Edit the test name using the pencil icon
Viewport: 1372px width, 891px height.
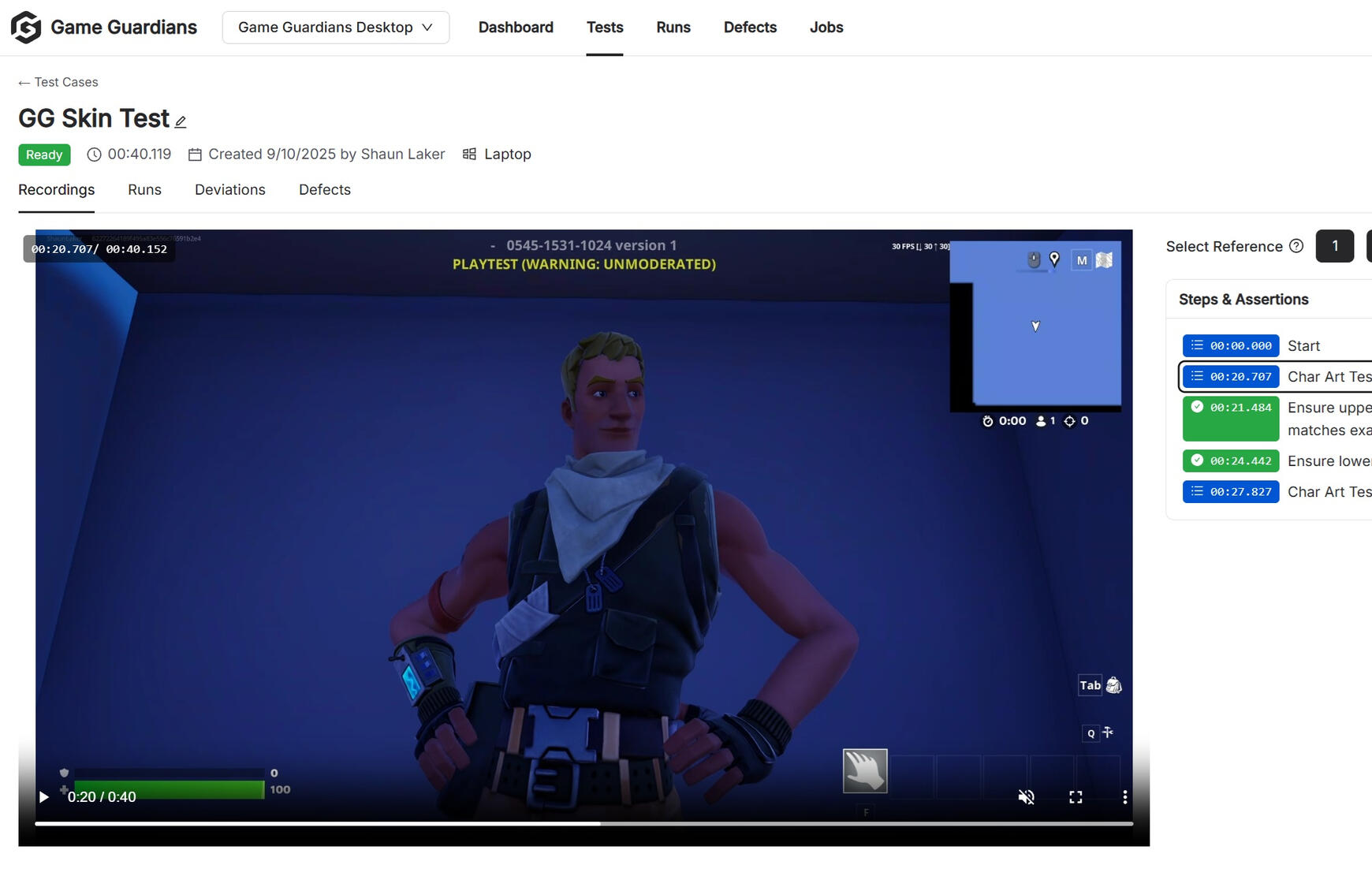(x=180, y=121)
